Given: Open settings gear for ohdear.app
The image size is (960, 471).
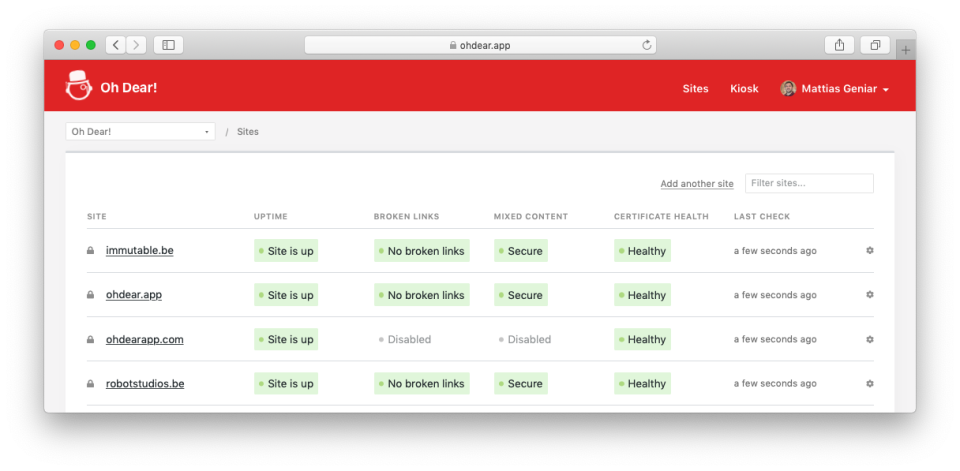Looking at the screenshot, I should click(869, 295).
